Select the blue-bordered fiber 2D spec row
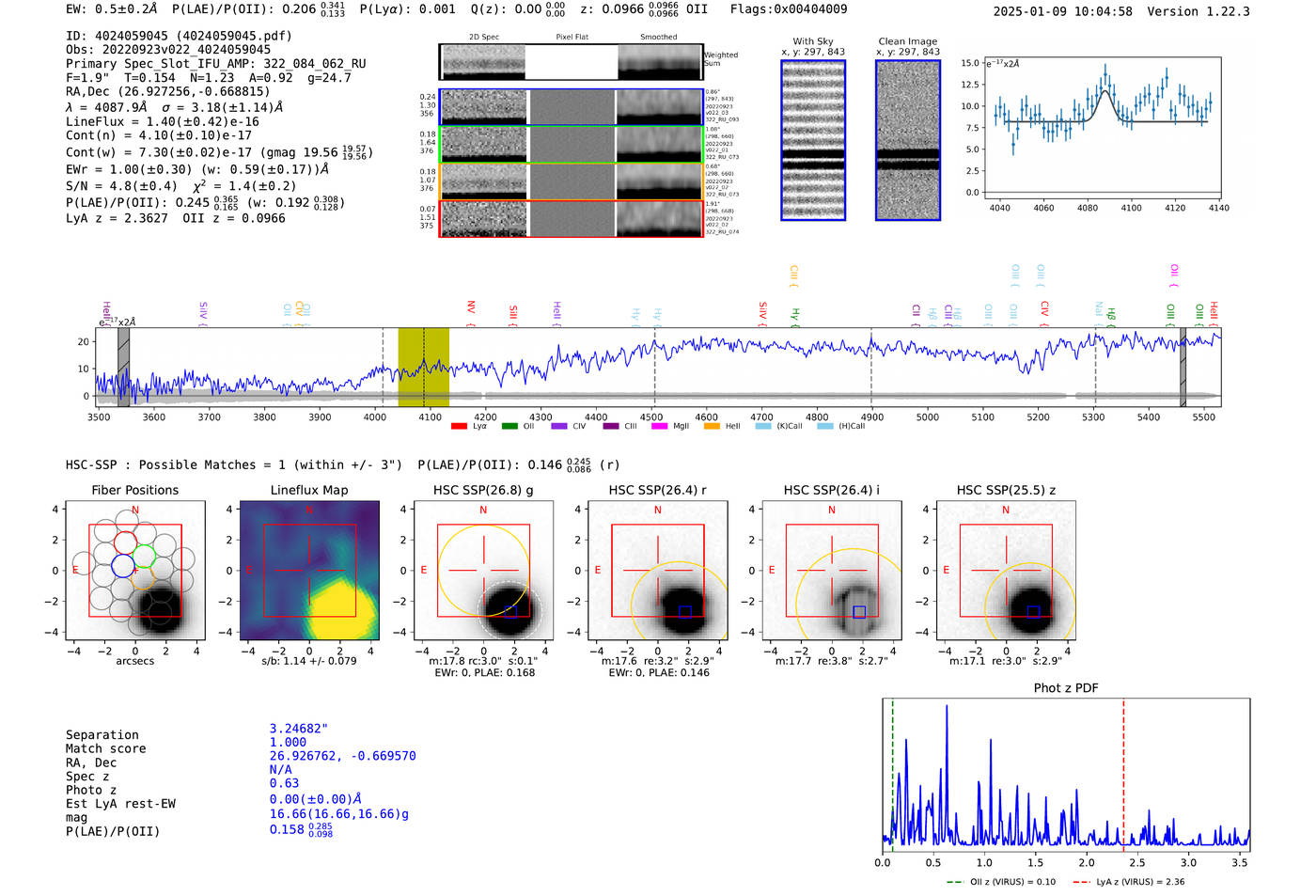Viewport: 1316px width, 896px height. [572, 107]
